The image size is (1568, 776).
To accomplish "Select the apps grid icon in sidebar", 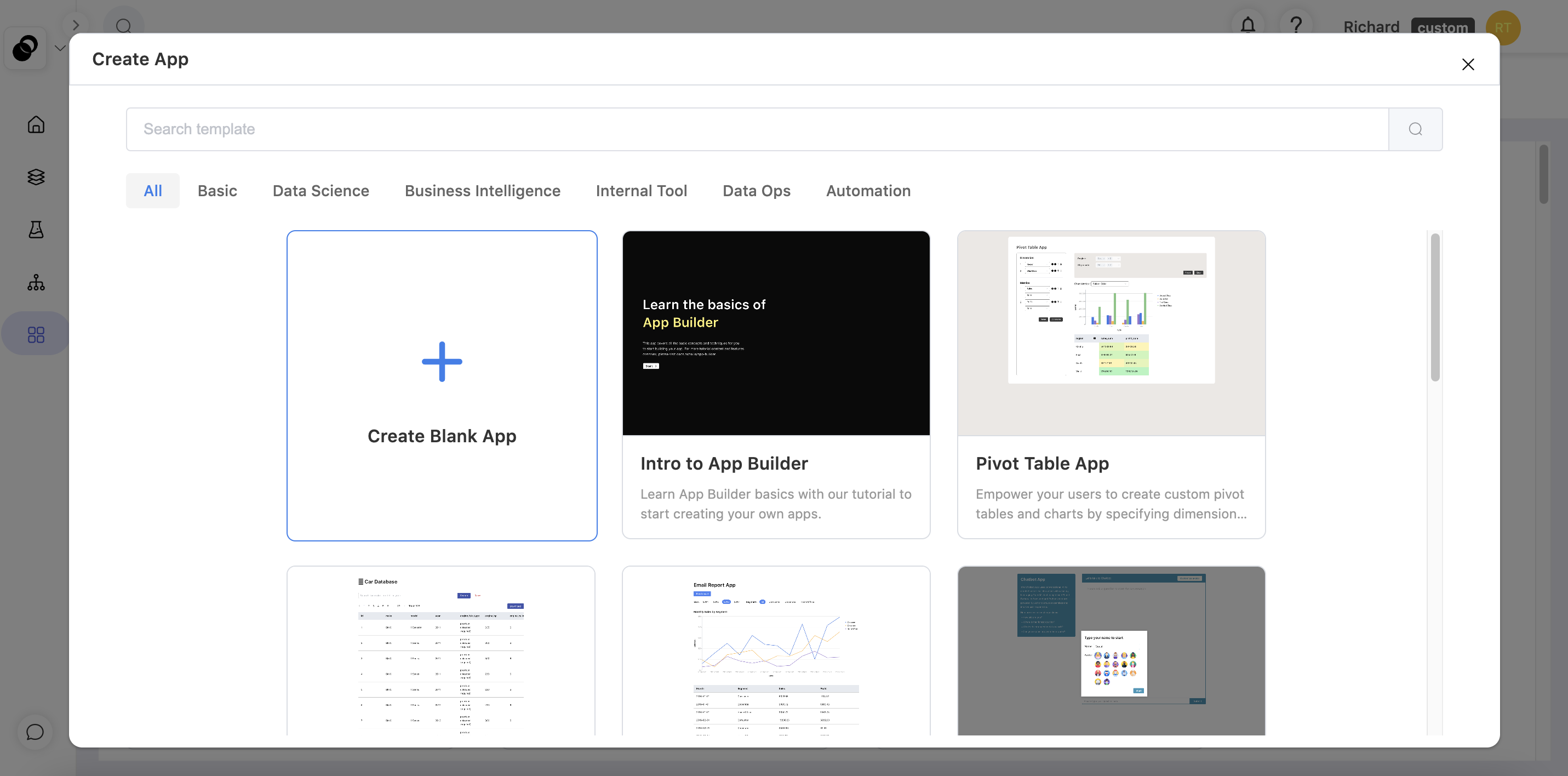I will [x=36, y=334].
